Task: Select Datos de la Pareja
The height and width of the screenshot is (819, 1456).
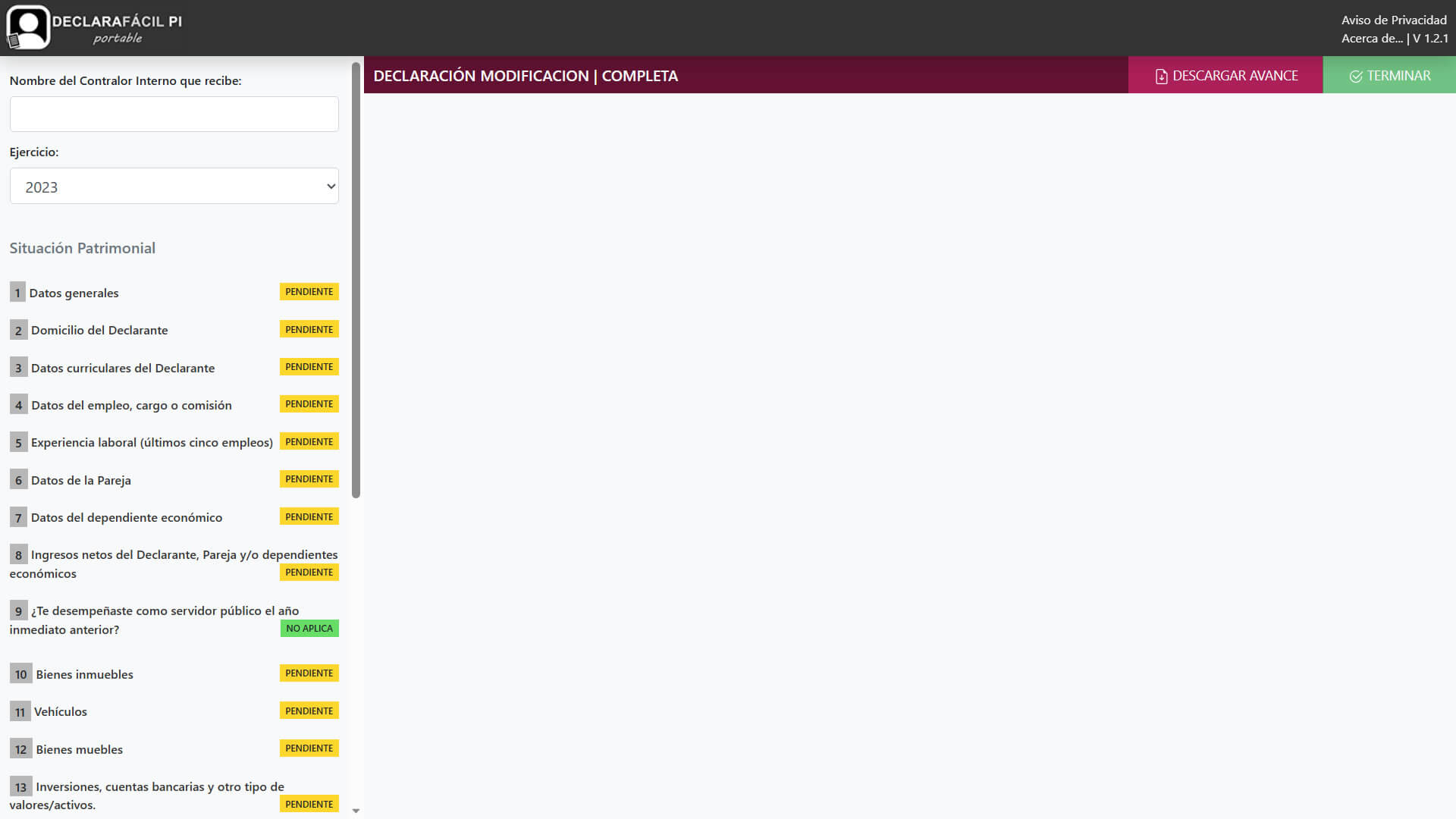Action: [81, 480]
